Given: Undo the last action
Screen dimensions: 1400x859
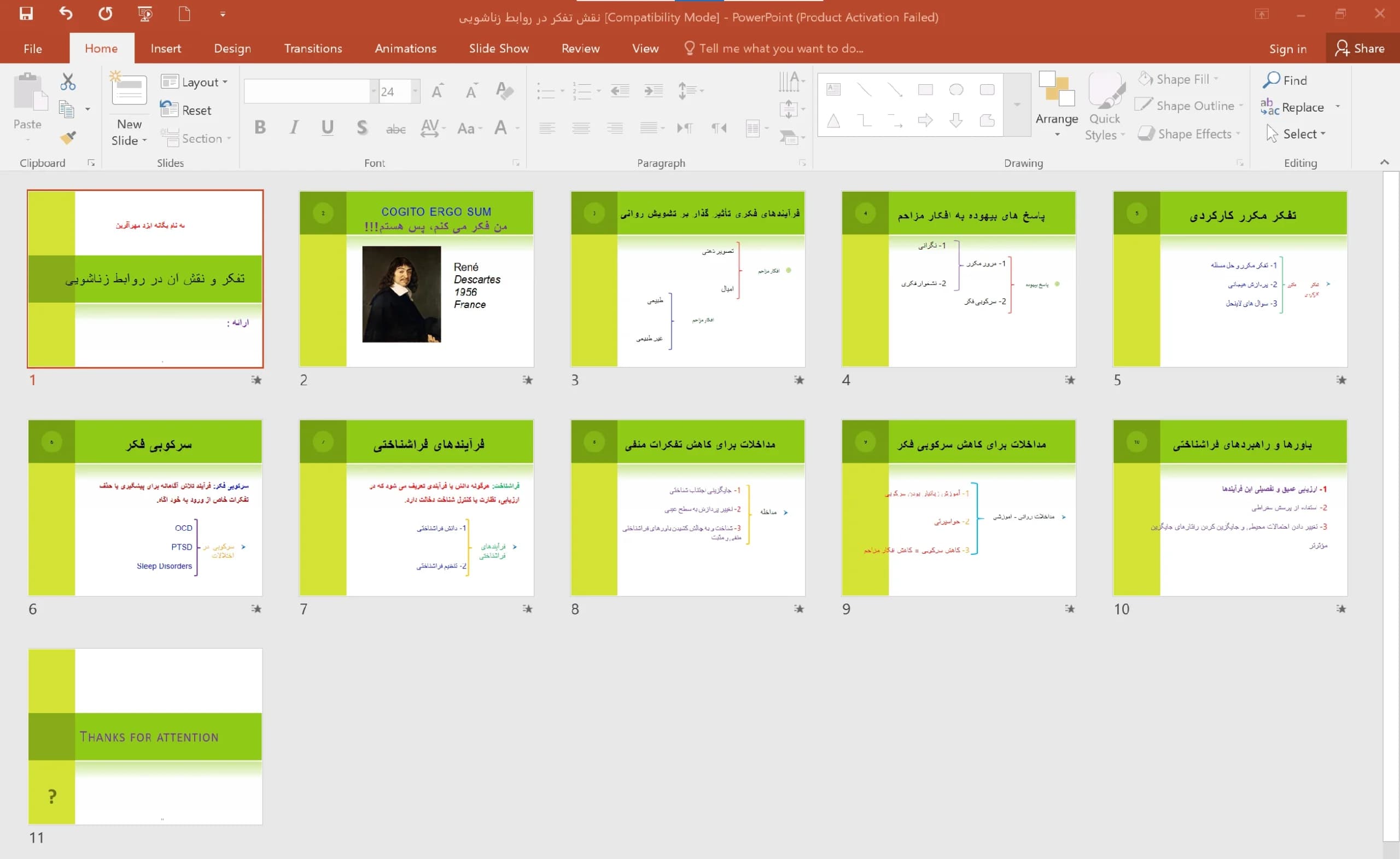Looking at the screenshot, I should tap(66, 14).
